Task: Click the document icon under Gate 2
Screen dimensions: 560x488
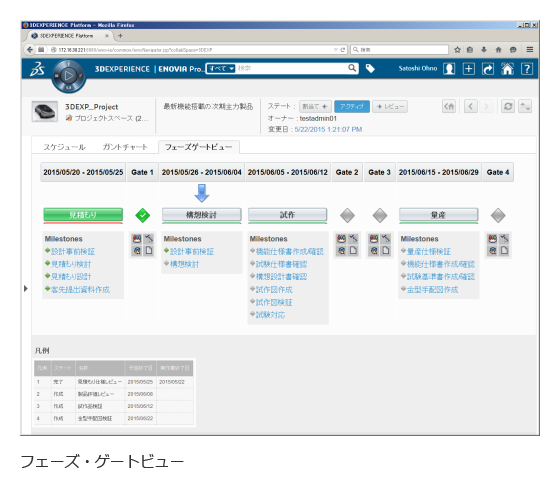Action: click(x=353, y=251)
